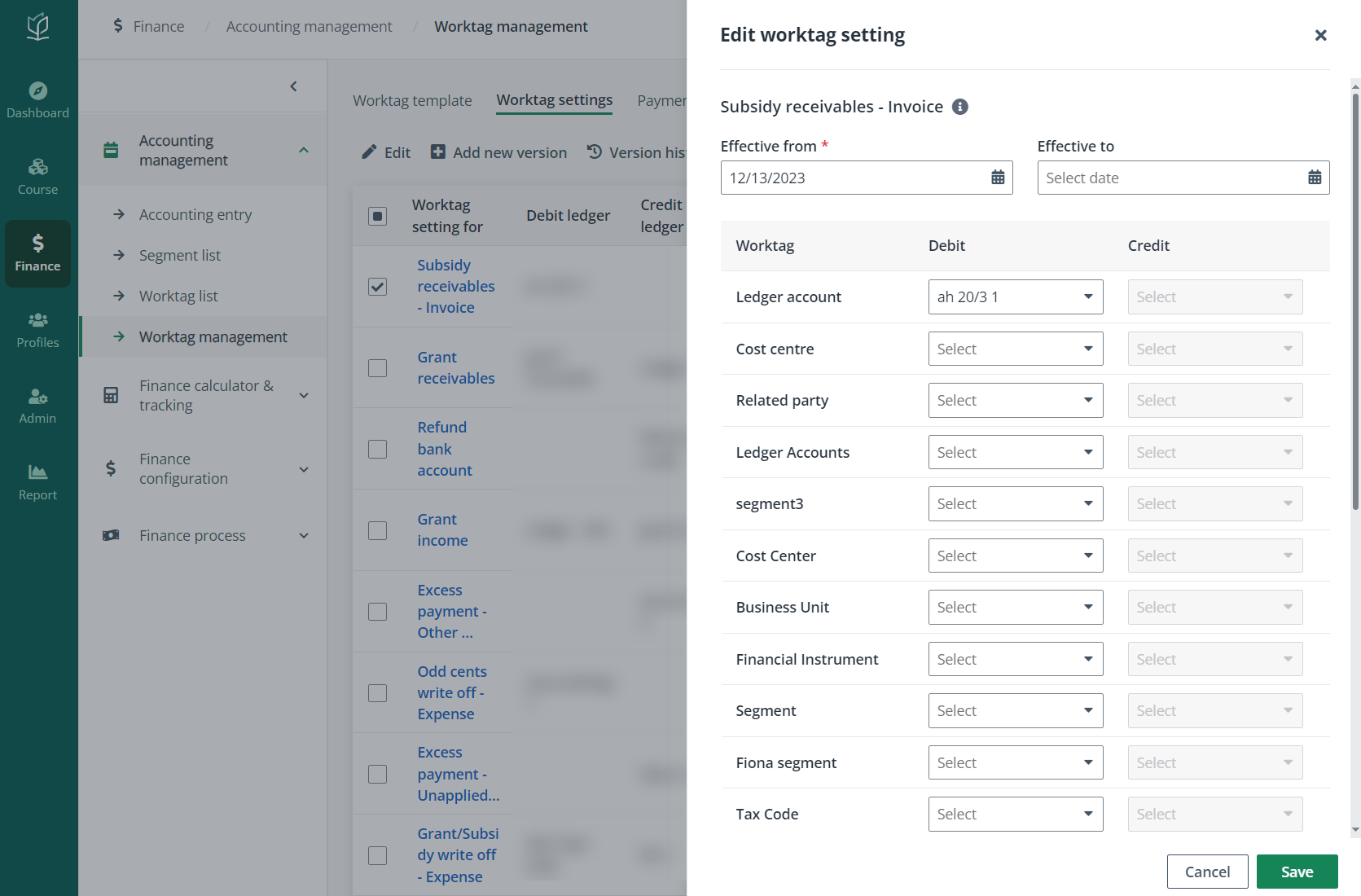Click the arrow icon beside Segment list
This screenshot has height=896, width=1361.
tap(119, 255)
